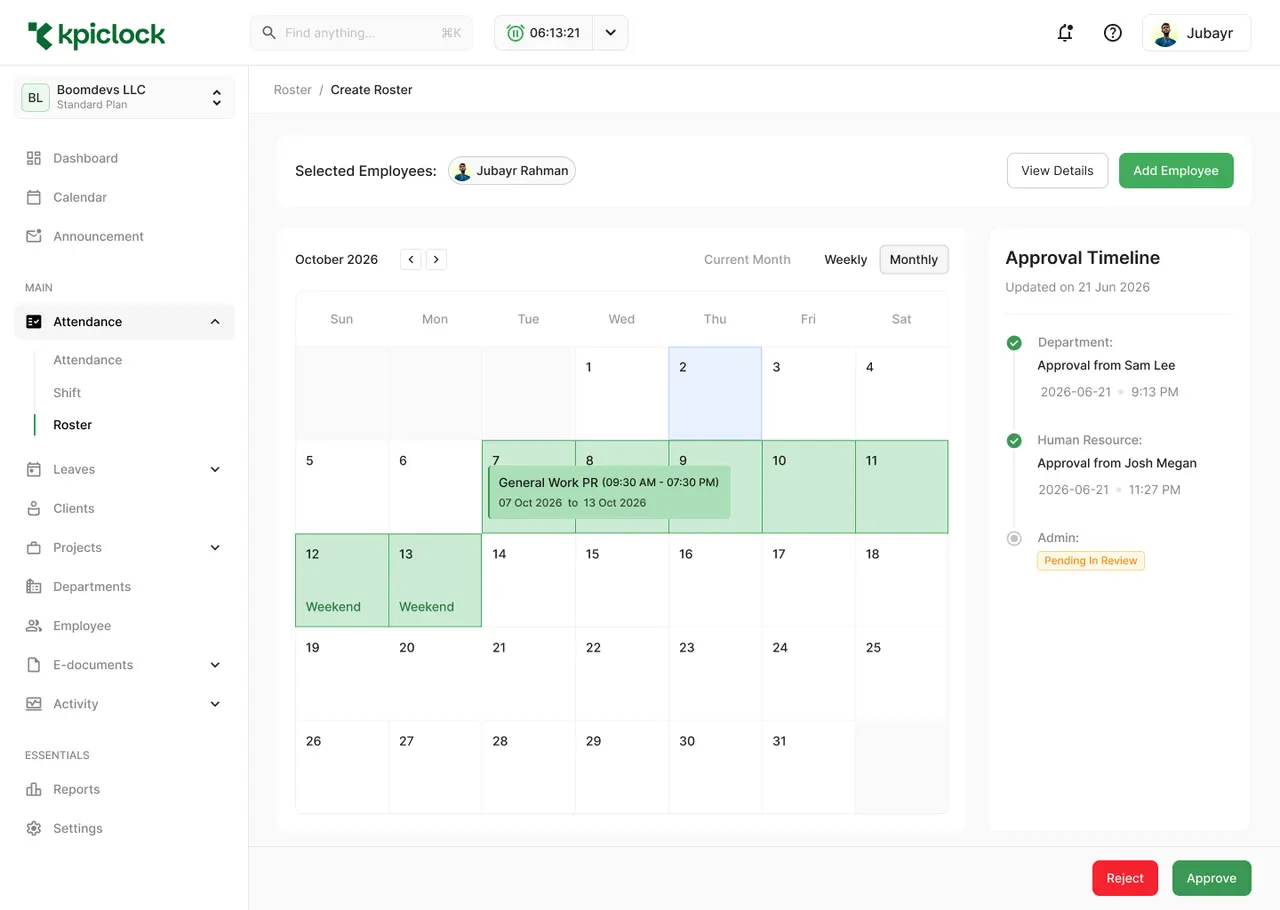Open the help question mark icon
Viewport: 1280px width, 910px height.
1112,33
